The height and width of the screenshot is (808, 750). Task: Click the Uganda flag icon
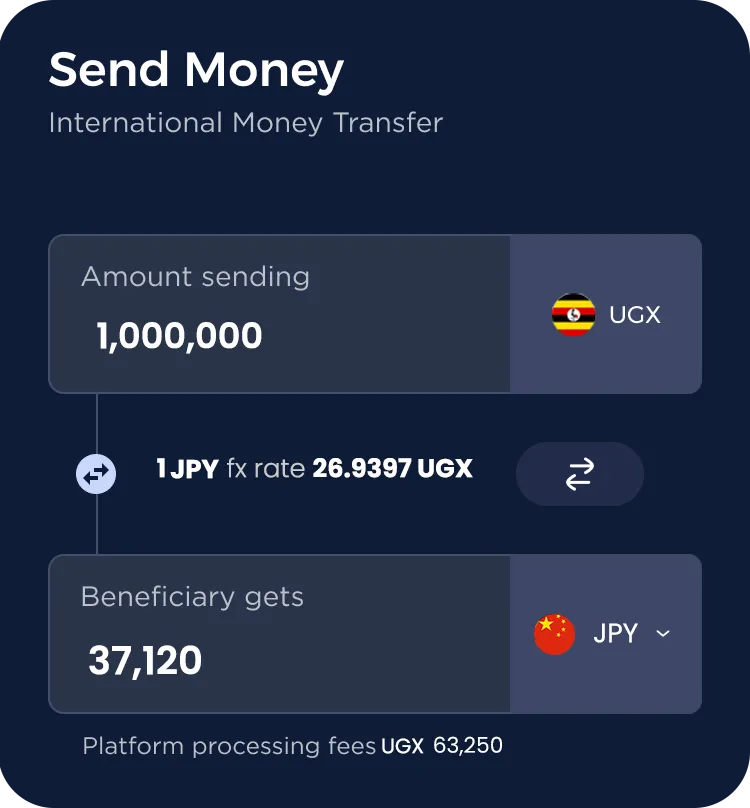(x=573, y=314)
